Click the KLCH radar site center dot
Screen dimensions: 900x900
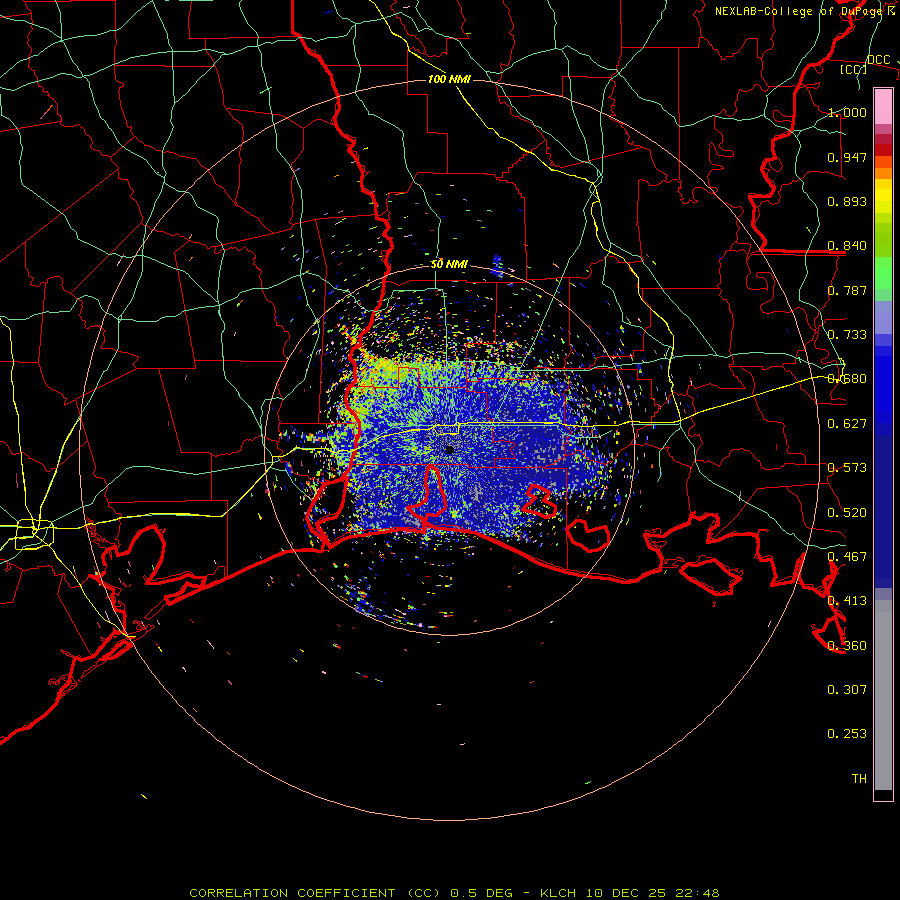[x=449, y=450]
